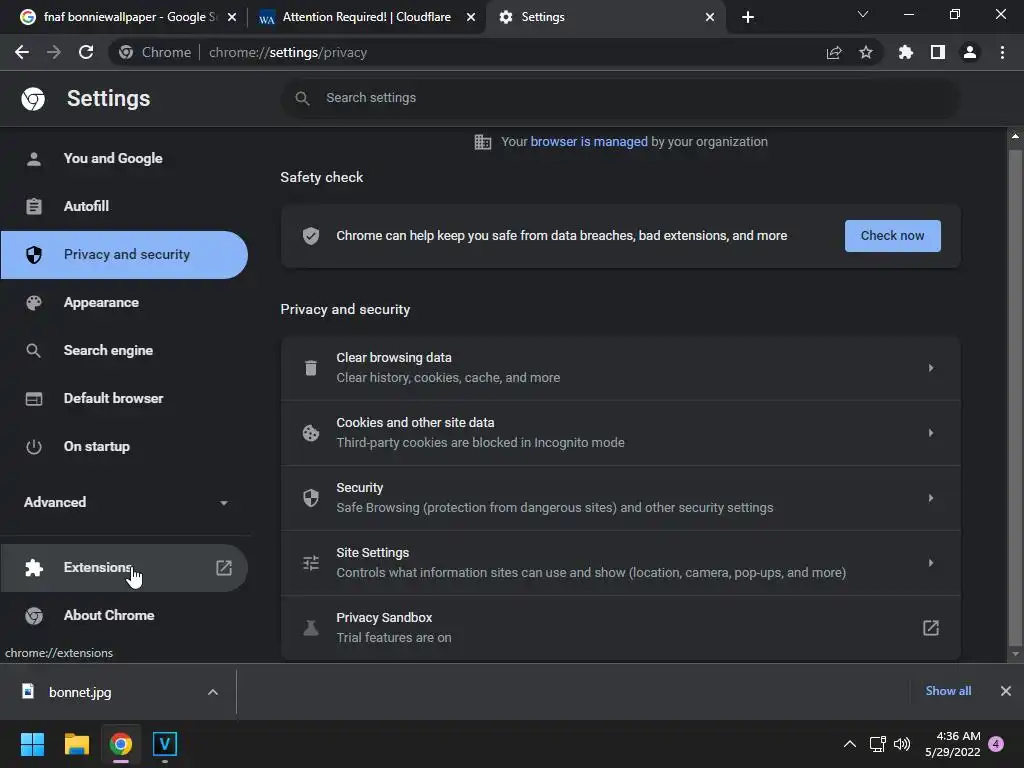Close the downloads bar
Image resolution: width=1024 pixels, height=768 pixels.
click(1006, 691)
